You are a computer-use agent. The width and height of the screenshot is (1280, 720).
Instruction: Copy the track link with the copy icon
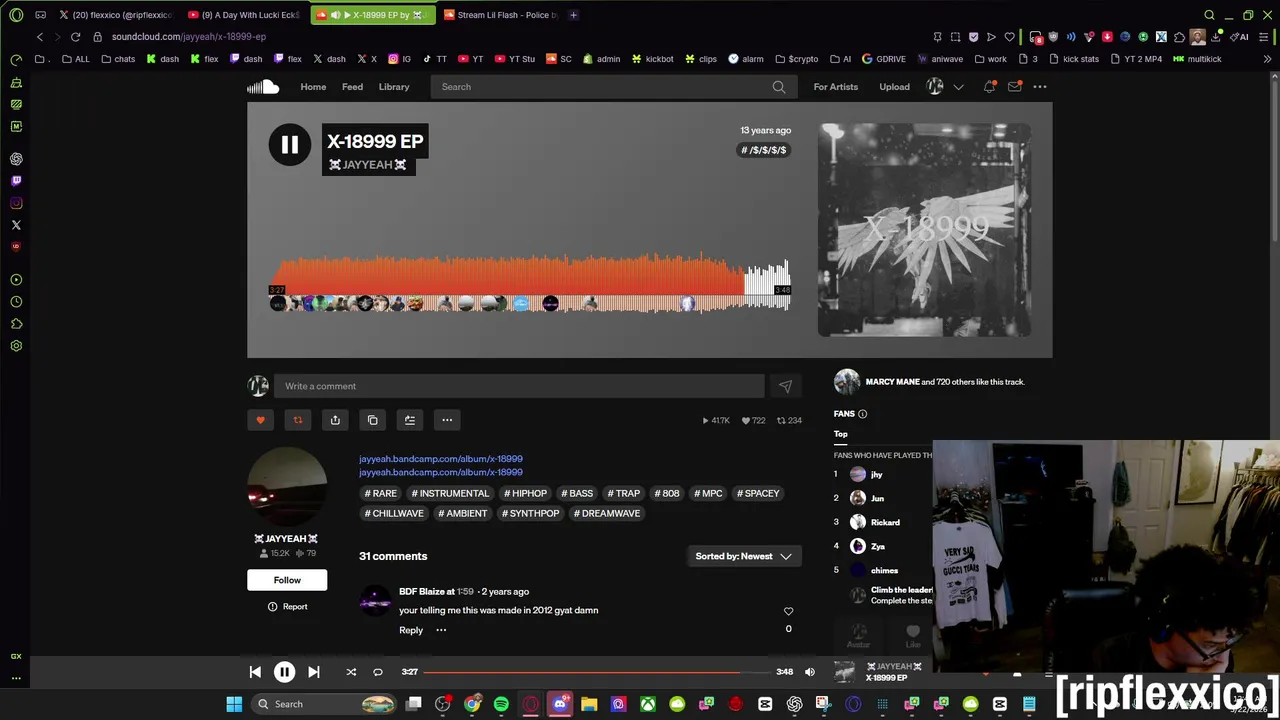tap(372, 420)
